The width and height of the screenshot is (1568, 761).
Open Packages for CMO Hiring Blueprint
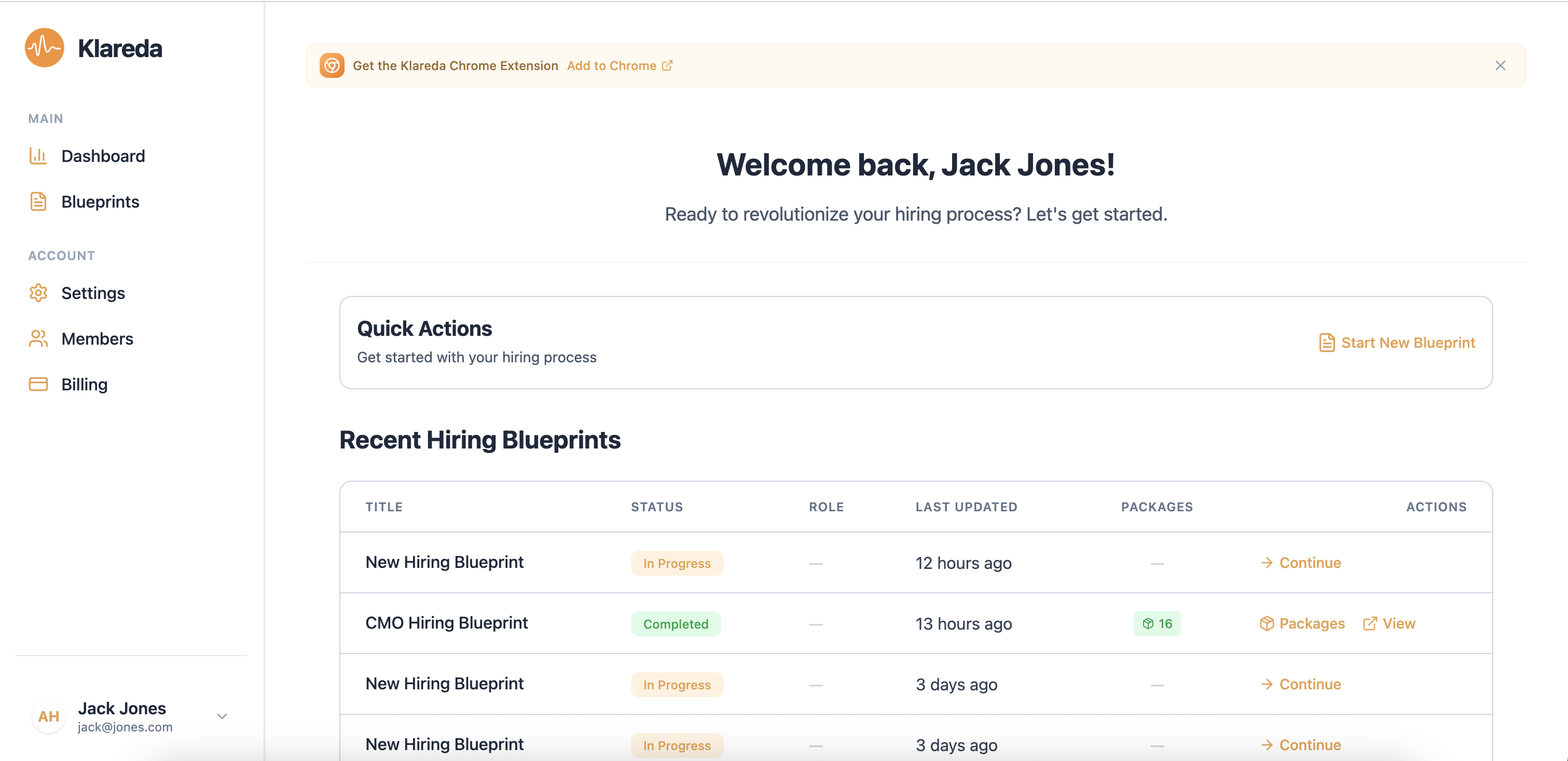coord(1302,623)
